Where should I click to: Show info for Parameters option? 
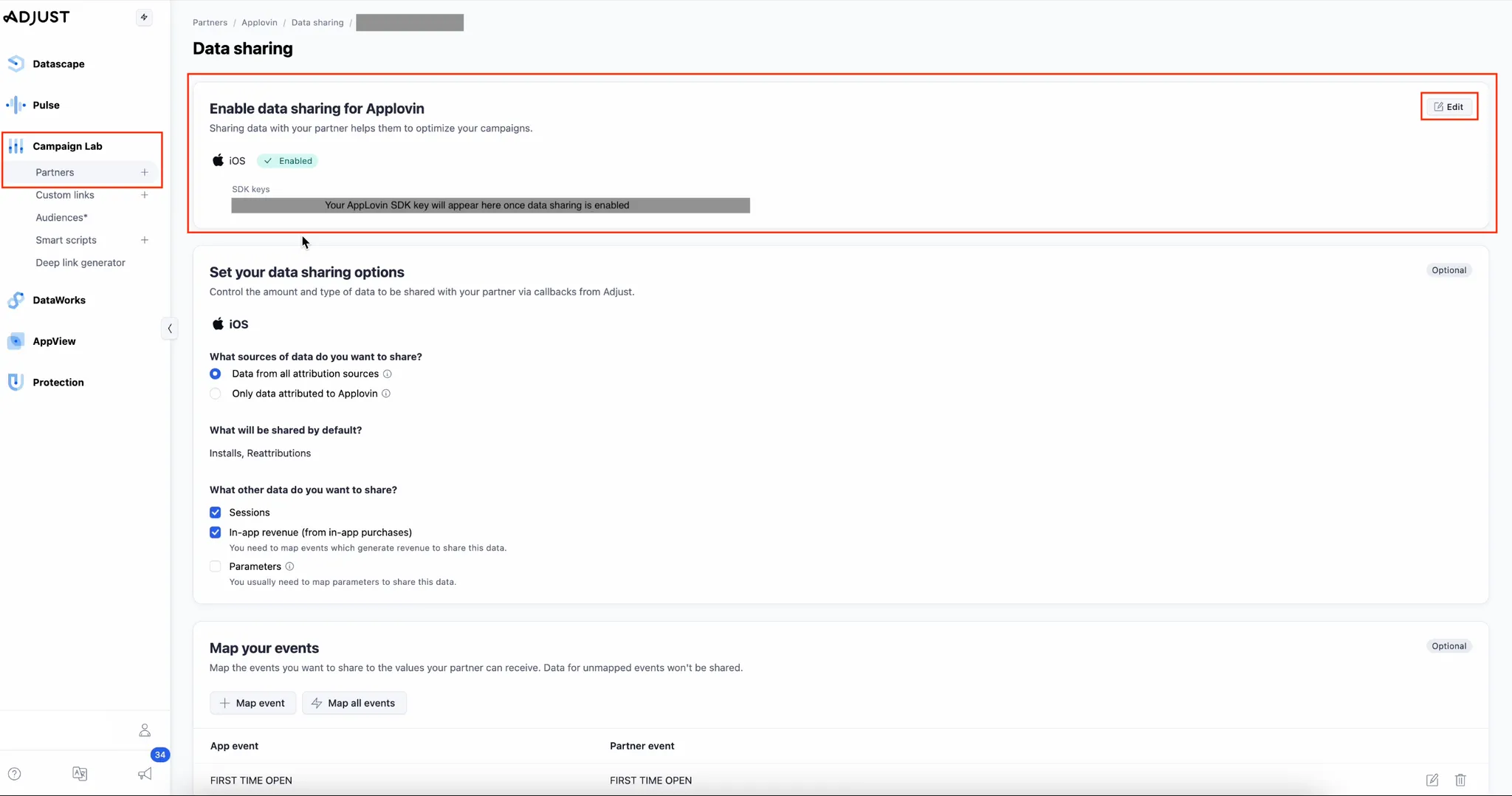[x=289, y=566]
